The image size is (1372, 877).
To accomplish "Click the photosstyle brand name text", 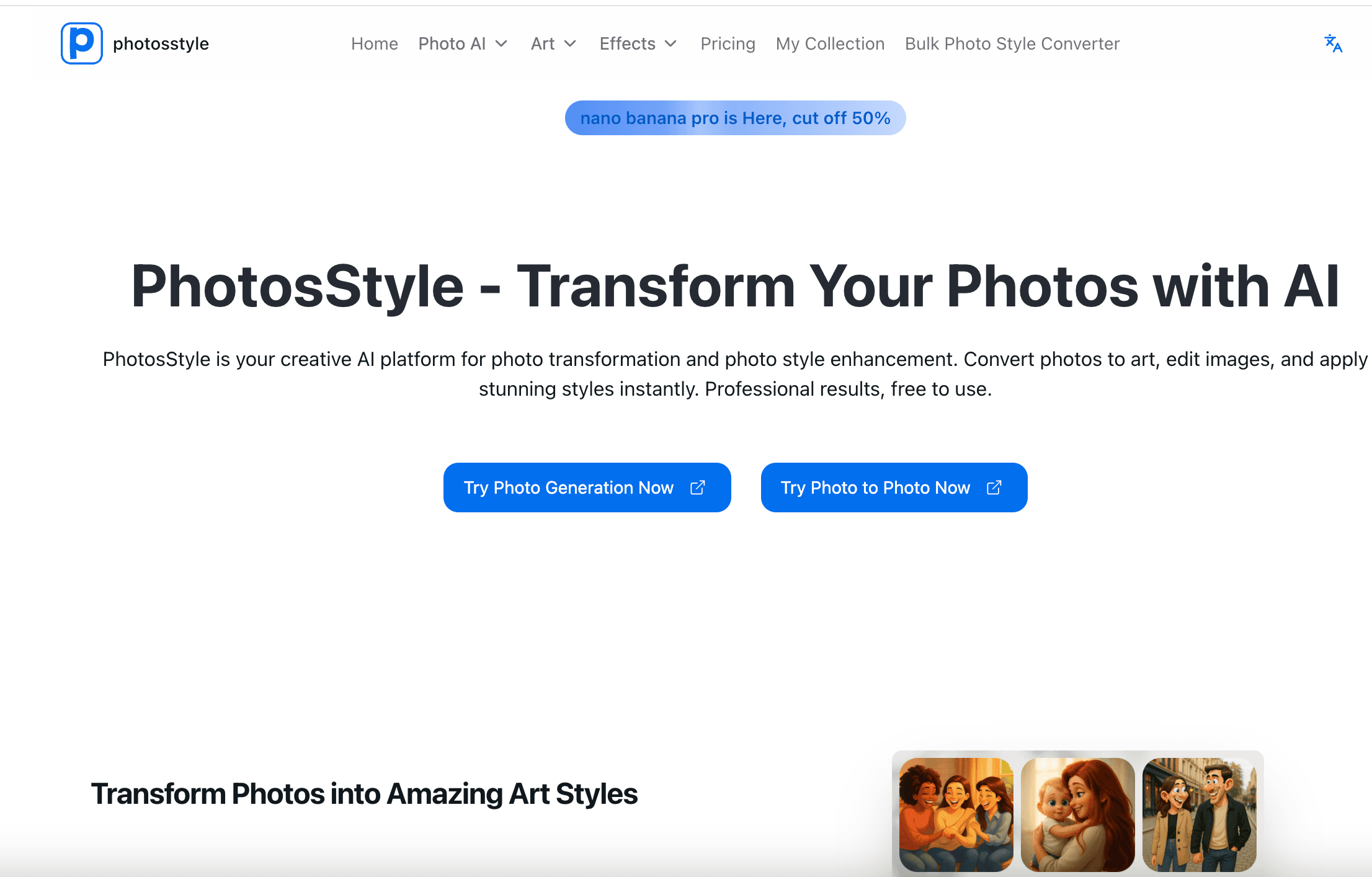I will [161, 43].
